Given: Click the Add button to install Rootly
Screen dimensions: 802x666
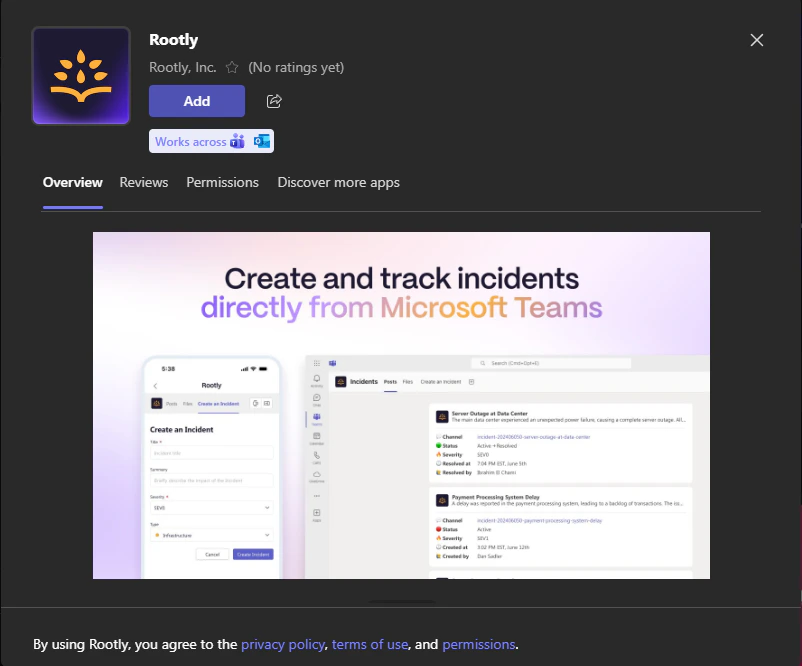Looking at the screenshot, I should click(196, 100).
